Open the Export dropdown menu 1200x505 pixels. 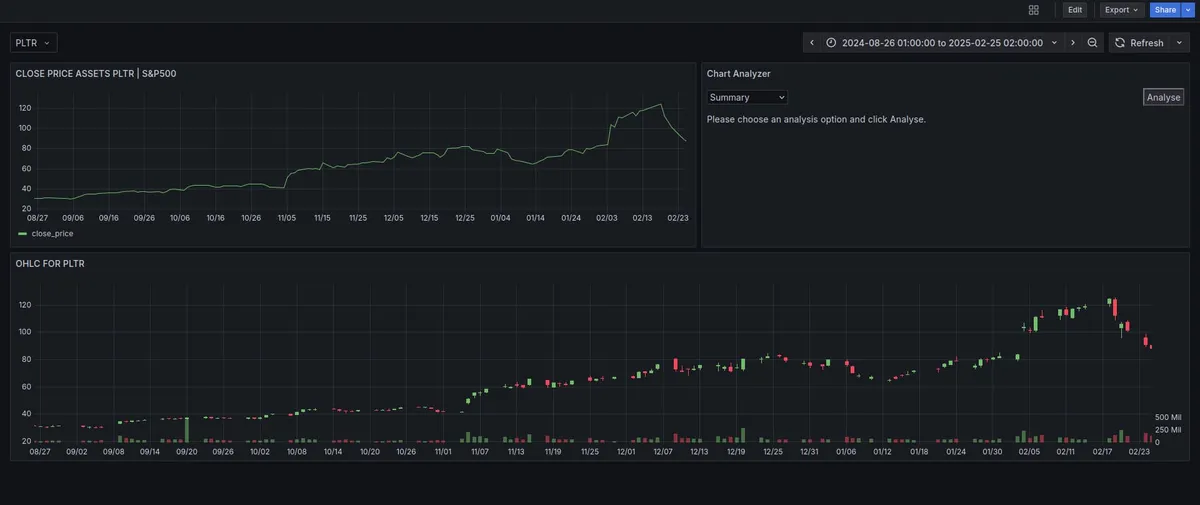pos(1122,10)
